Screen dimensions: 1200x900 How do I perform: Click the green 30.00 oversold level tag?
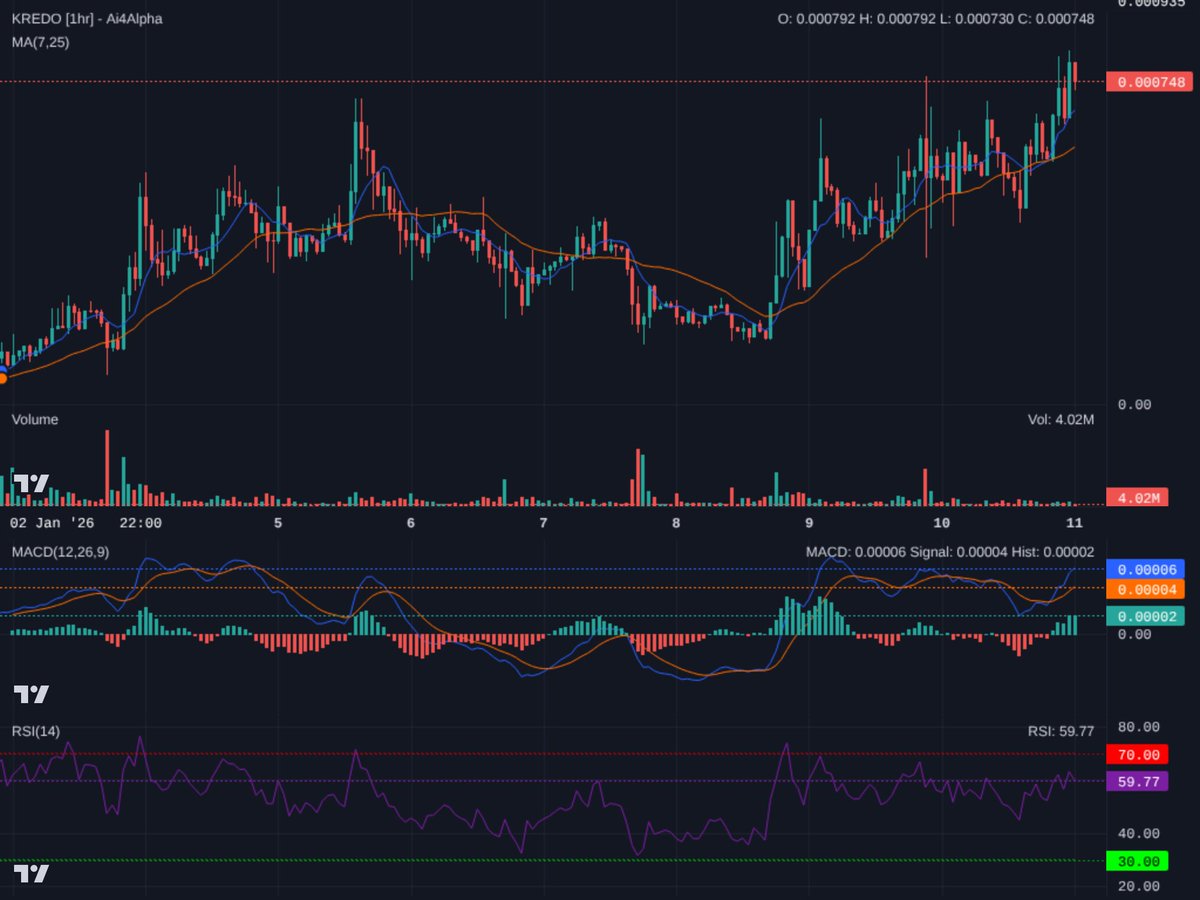point(1137,861)
